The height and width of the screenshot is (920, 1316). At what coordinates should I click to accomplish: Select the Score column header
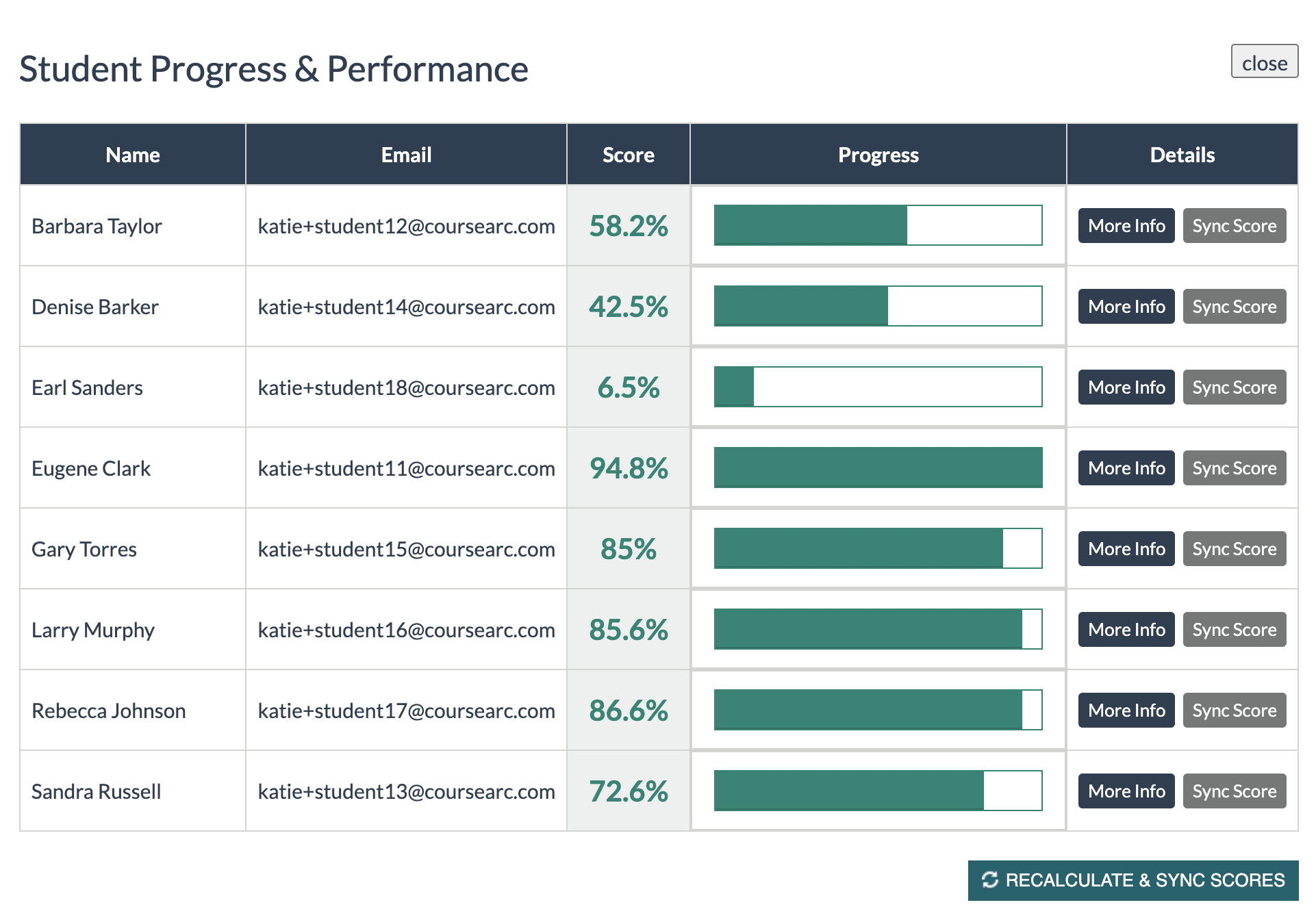point(627,154)
